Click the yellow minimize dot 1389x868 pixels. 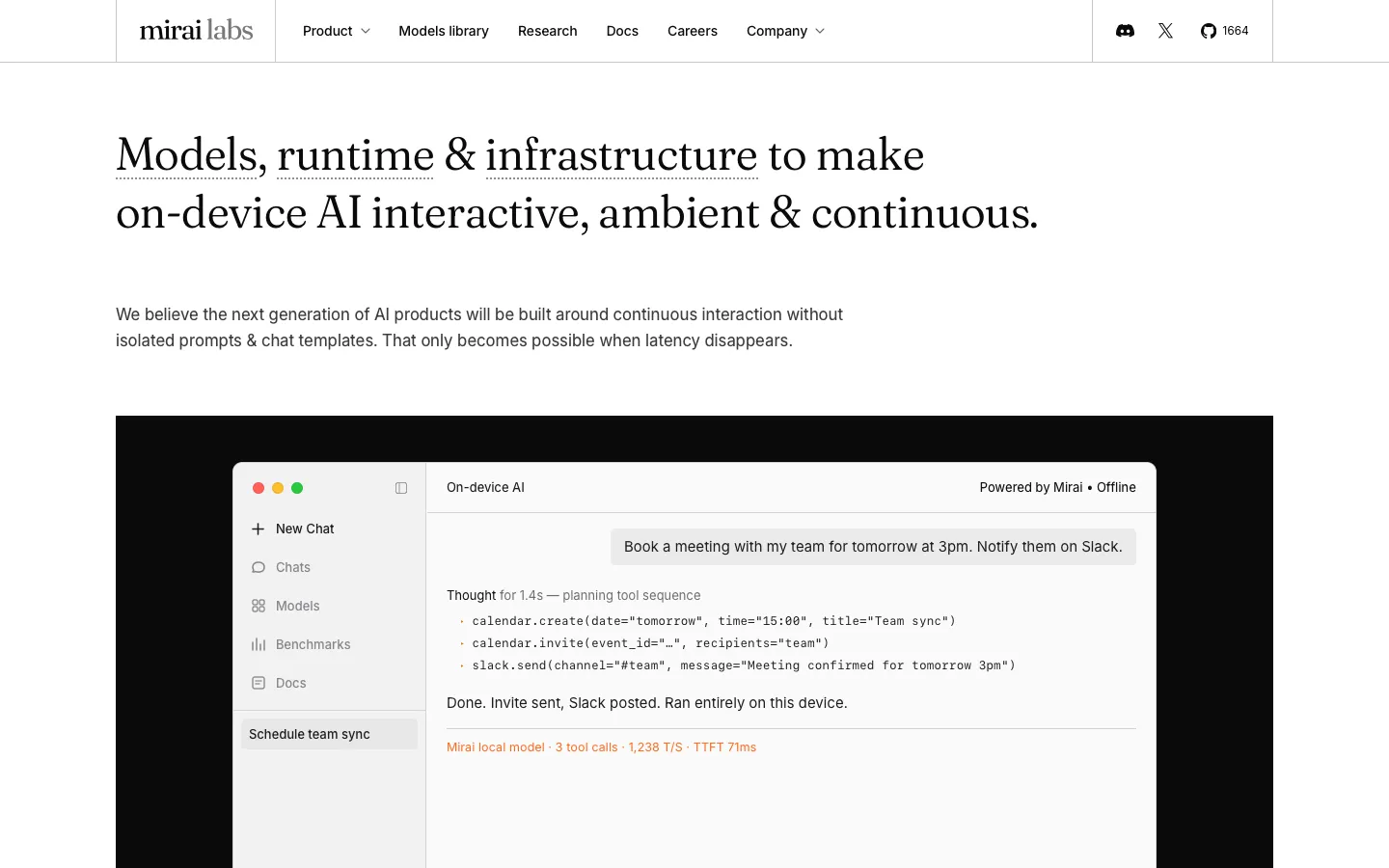pos(278,488)
